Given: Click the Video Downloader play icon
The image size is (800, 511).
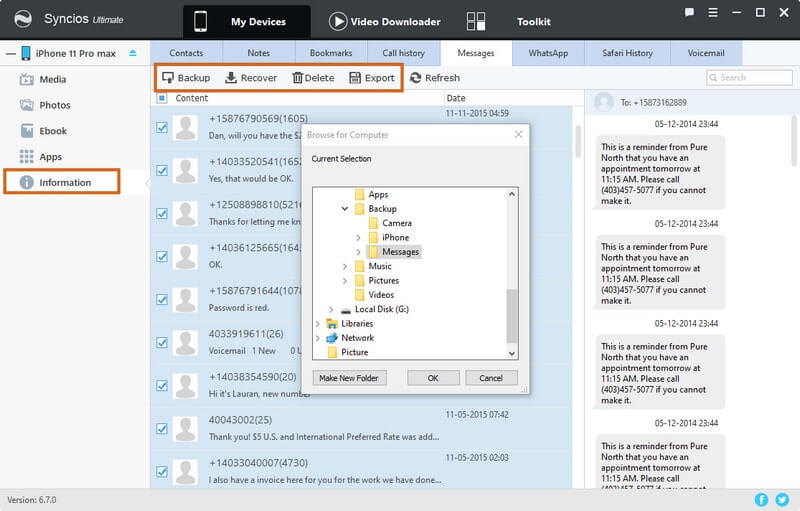Looking at the screenshot, I should [x=338, y=21].
